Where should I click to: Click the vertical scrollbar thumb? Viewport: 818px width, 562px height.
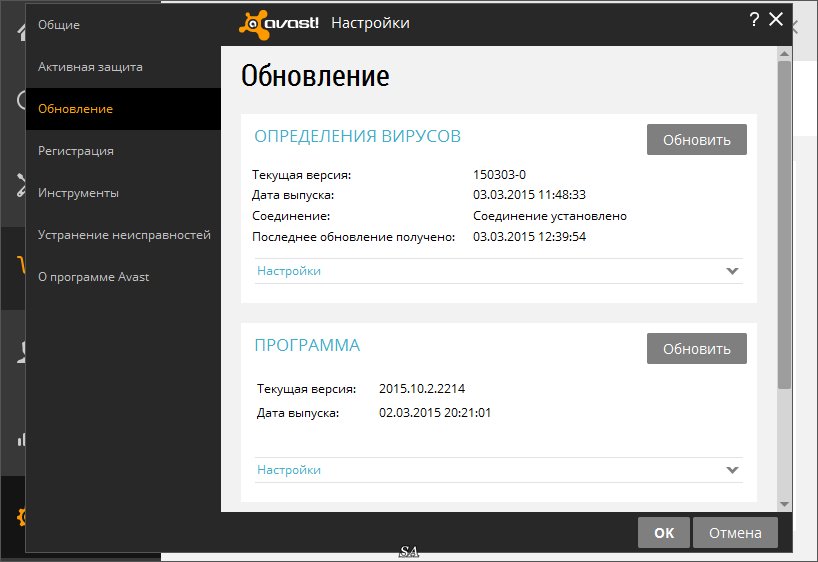pos(784,224)
